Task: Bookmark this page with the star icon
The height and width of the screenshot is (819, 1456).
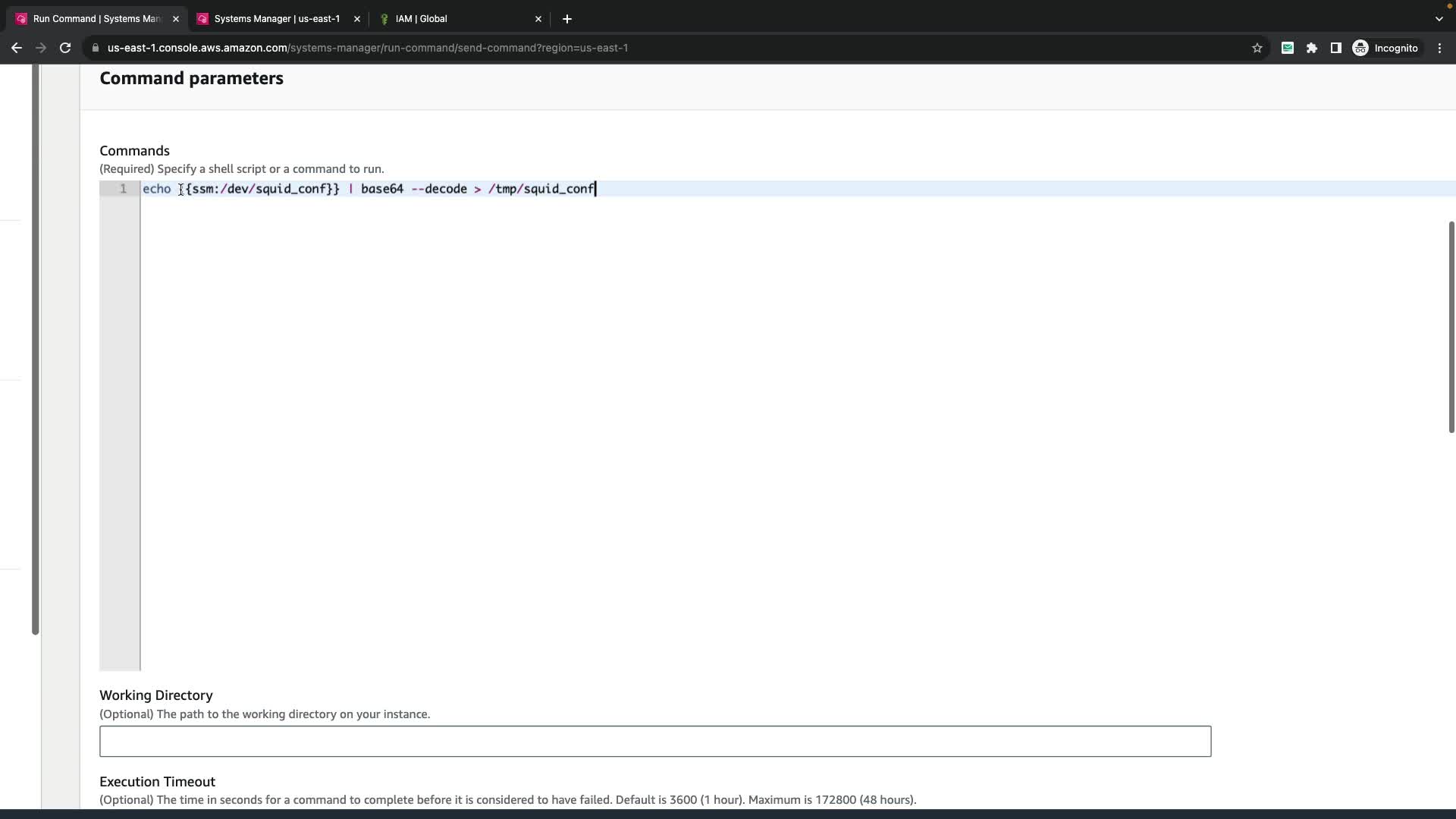Action: coord(1257,48)
